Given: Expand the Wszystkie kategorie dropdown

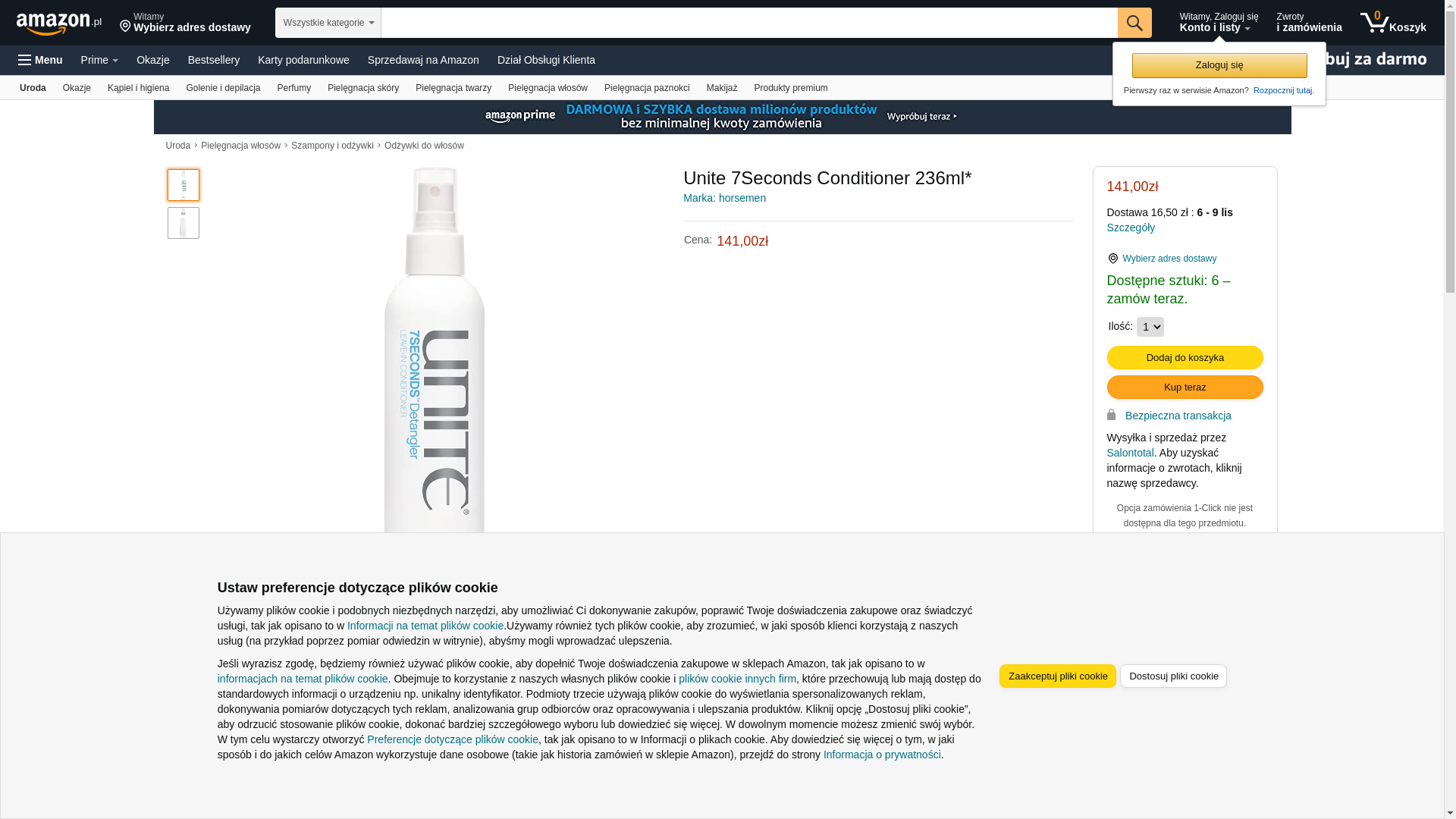Looking at the screenshot, I should pyautogui.click(x=328, y=23).
